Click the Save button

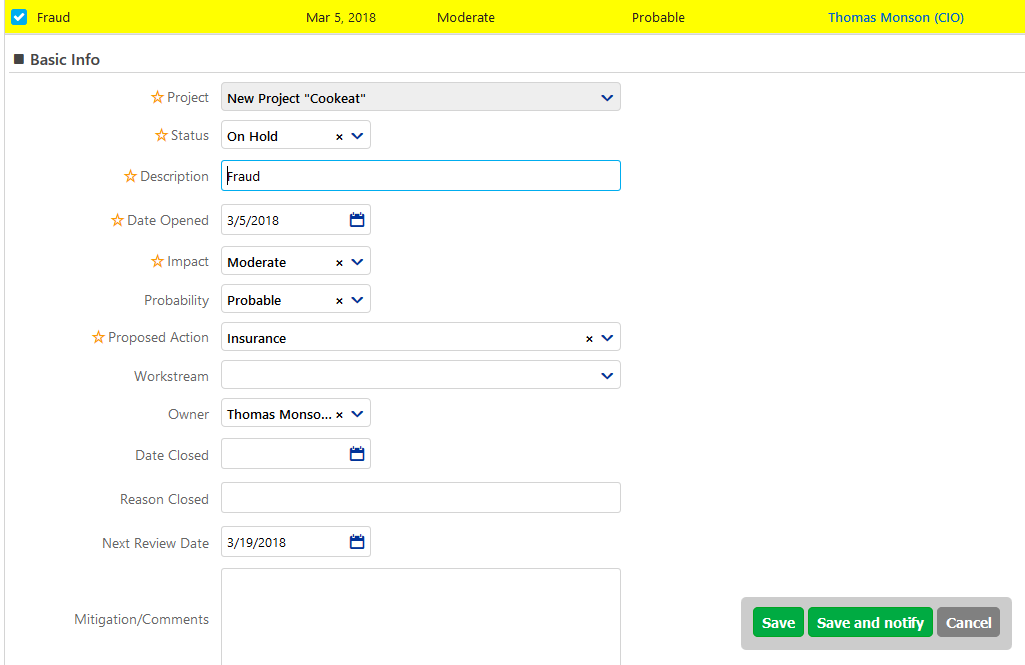pos(778,622)
